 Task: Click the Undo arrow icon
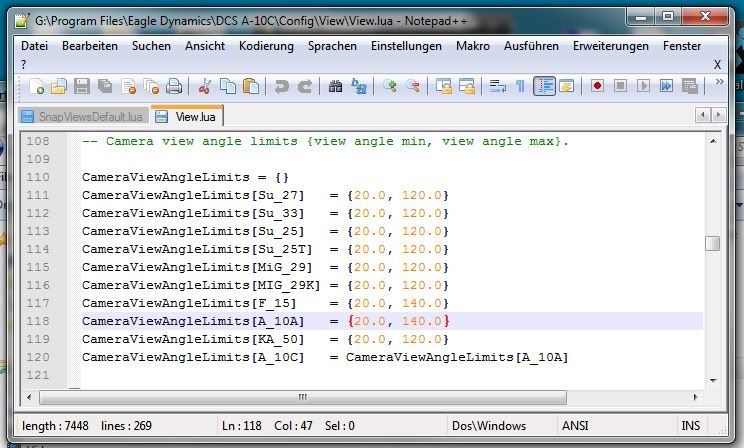(x=282, y=87)
